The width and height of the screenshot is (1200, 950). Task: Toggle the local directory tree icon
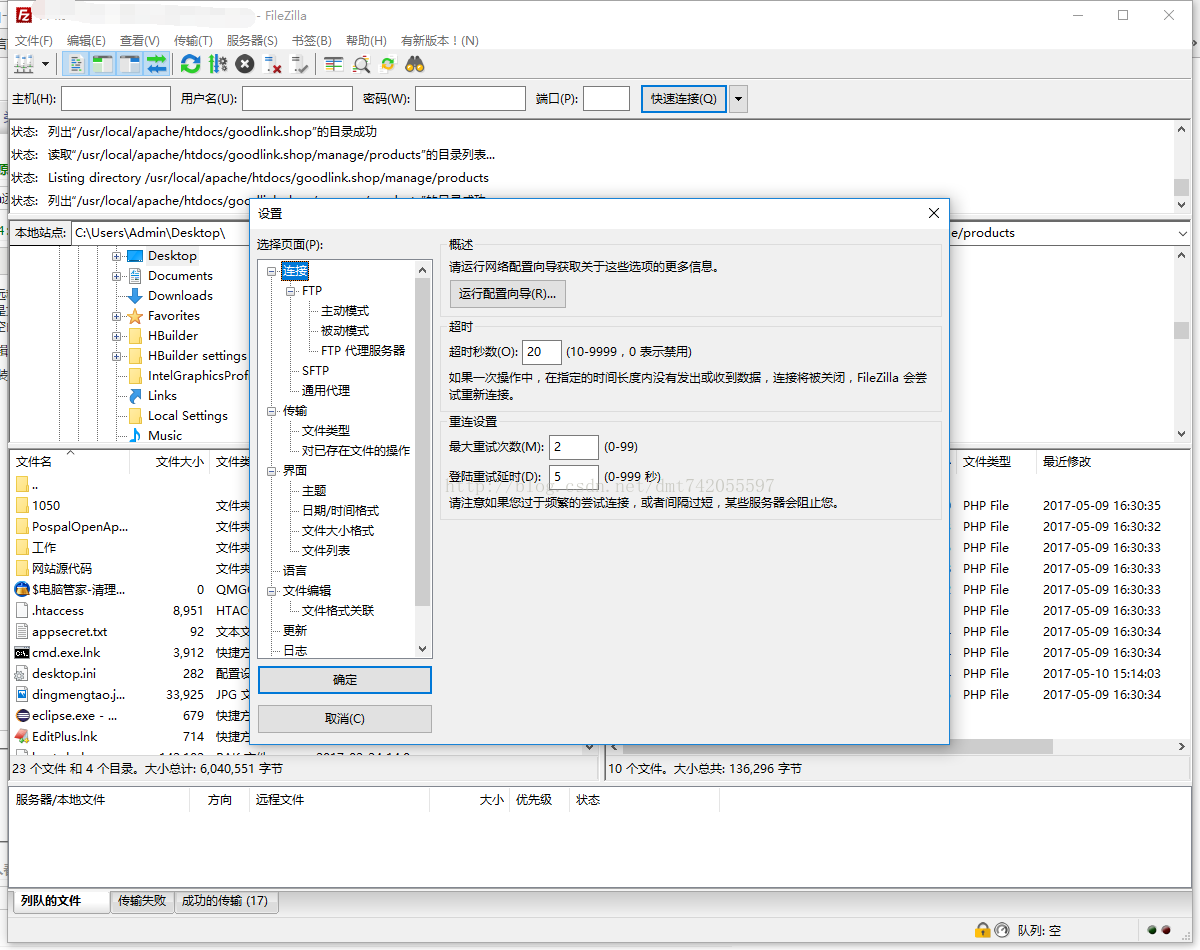coord(103,64)
